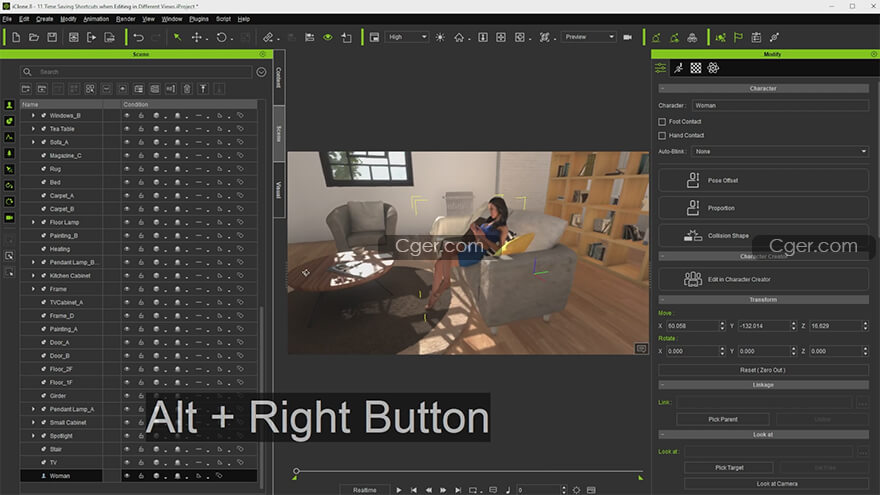The image size is (880, 495).
Task: Toggle visibility eye for Windows_B
Action: coord(127,116)
